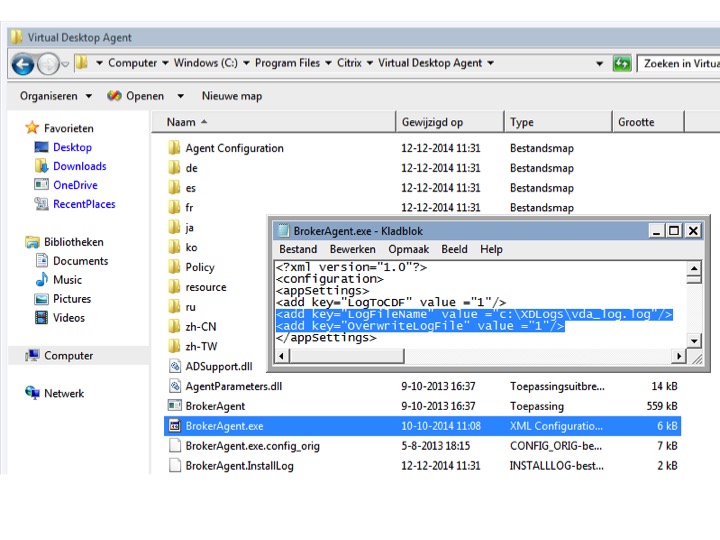This screenshot has width=720, height=540.
Task: Select the fr folder icon
Action: click(x=174, y=207)
